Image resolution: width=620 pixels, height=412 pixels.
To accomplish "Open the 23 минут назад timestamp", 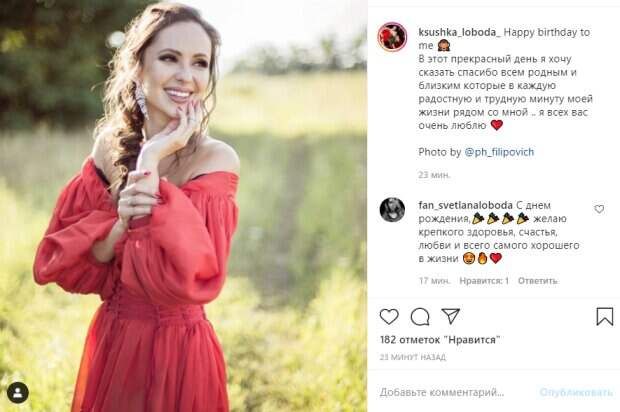I will [413, 357].
